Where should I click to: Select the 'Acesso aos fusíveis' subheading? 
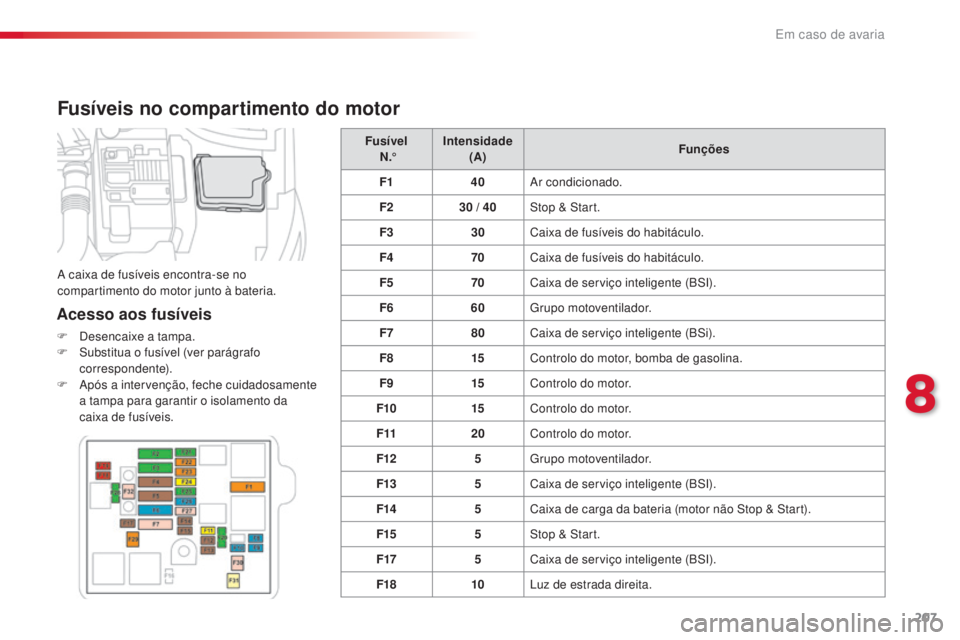pos(134,314)
